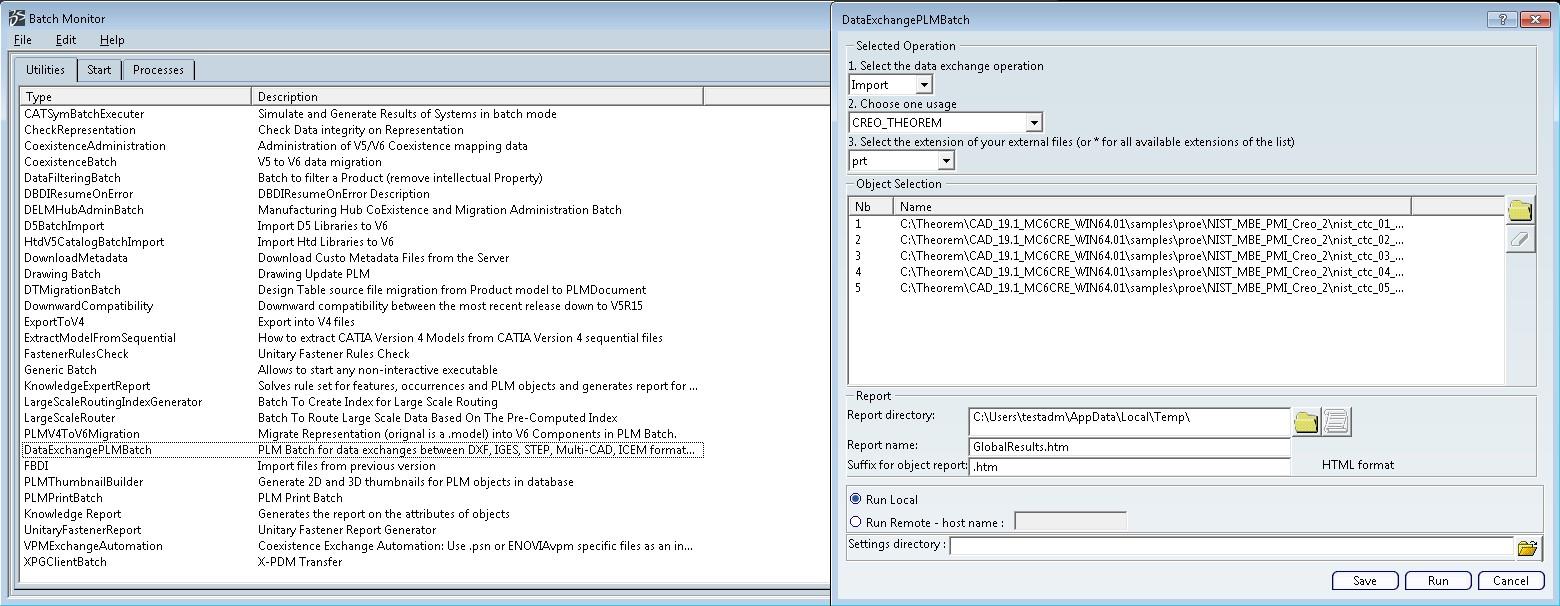The width and height of the screenshot is (1560, 606).
Task: Select the HtdV5CatalogBatchImport utility
Action: coord(94,242)
